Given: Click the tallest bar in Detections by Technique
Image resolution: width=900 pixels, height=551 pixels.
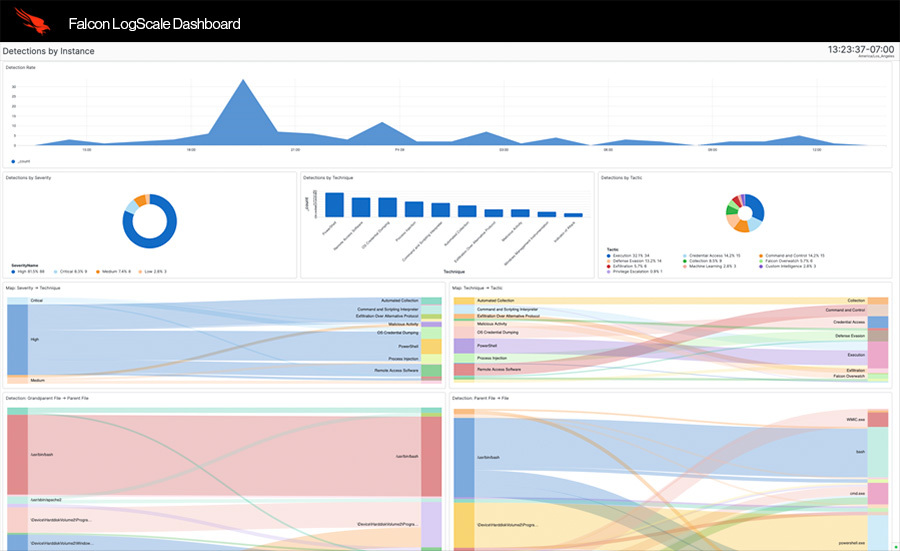Looking at the screenshot, I should pyautogui.click(x=334, y=204).
